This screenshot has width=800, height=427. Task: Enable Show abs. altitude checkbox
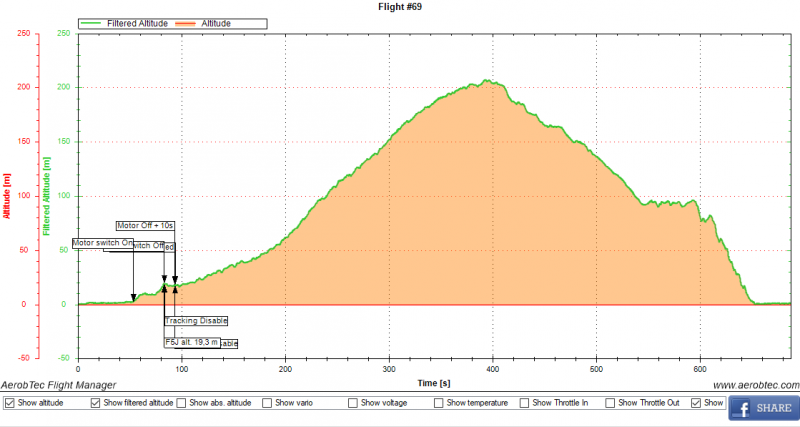[182, 403]
